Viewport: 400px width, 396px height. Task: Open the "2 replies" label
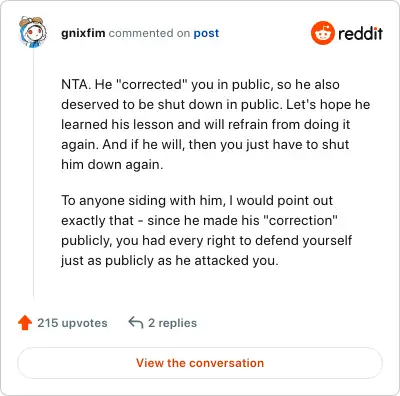(172, 323)
